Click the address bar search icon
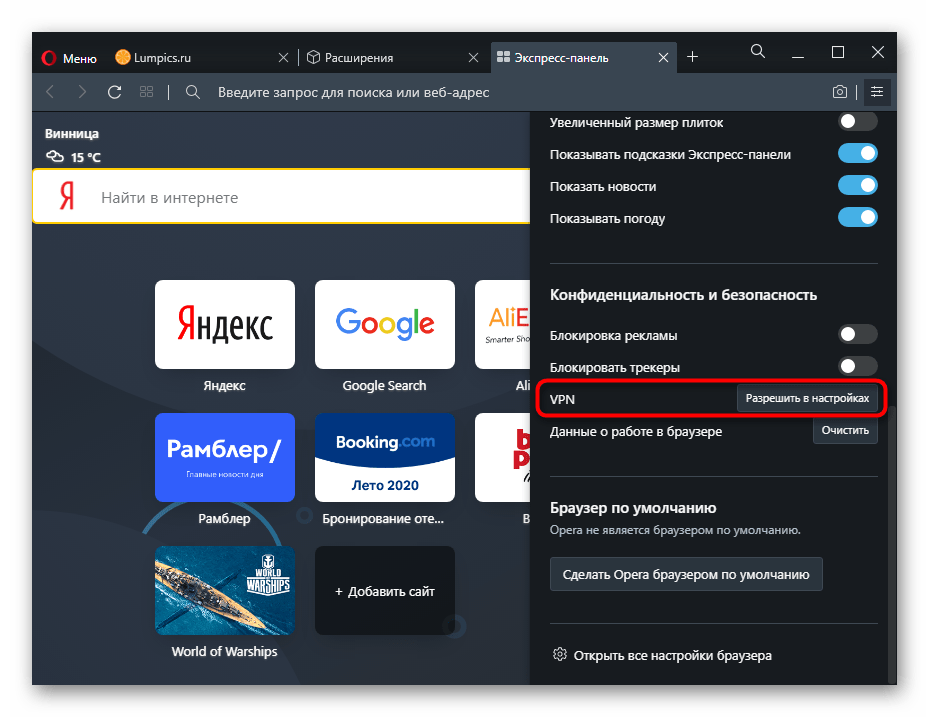 [x=193, y=92]
